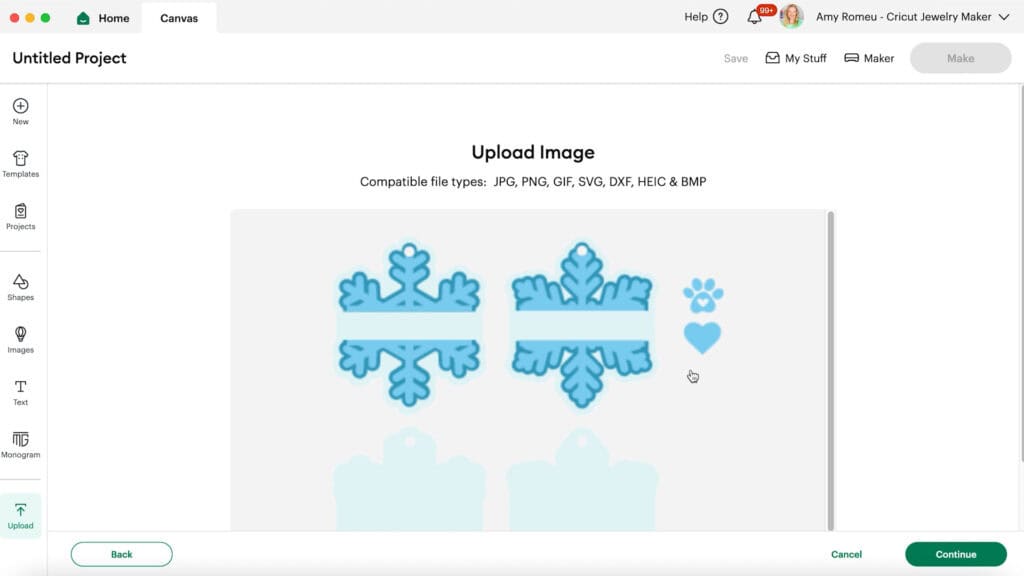The width and height of the screenshot is (1024, 576).
Task: Click the image preview scrollbar
Action: 831,370
